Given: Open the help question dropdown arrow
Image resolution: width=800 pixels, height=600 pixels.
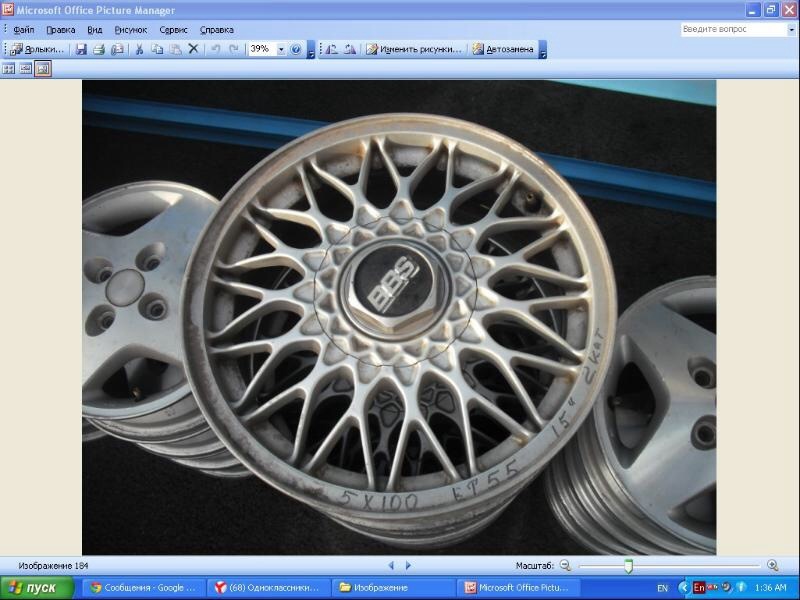Looking at the screenshot, I should (791, 30).
